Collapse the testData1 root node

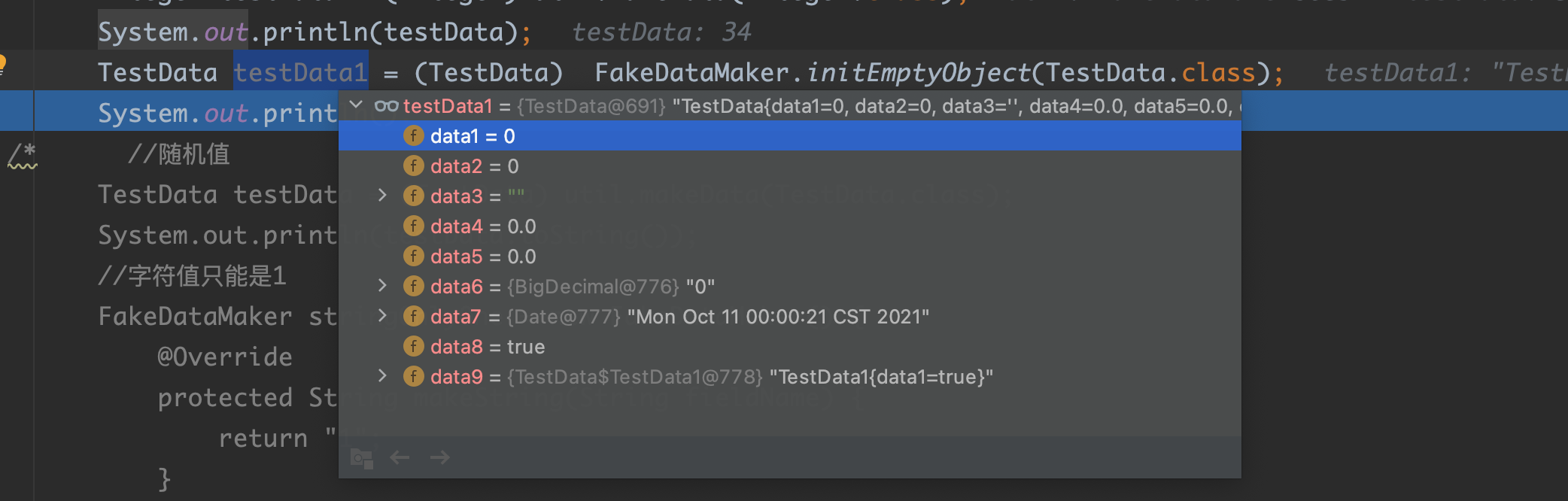point(357,105)
